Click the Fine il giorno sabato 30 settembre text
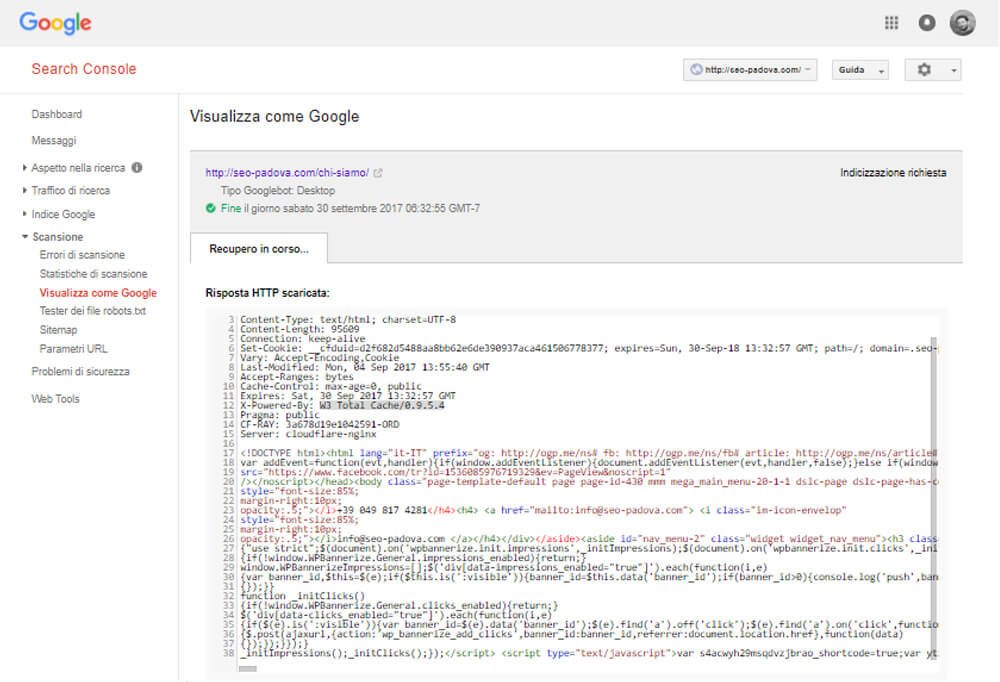Image resolution: width=1000 pixels, height=682 pixels. click(x=350, y=209)
